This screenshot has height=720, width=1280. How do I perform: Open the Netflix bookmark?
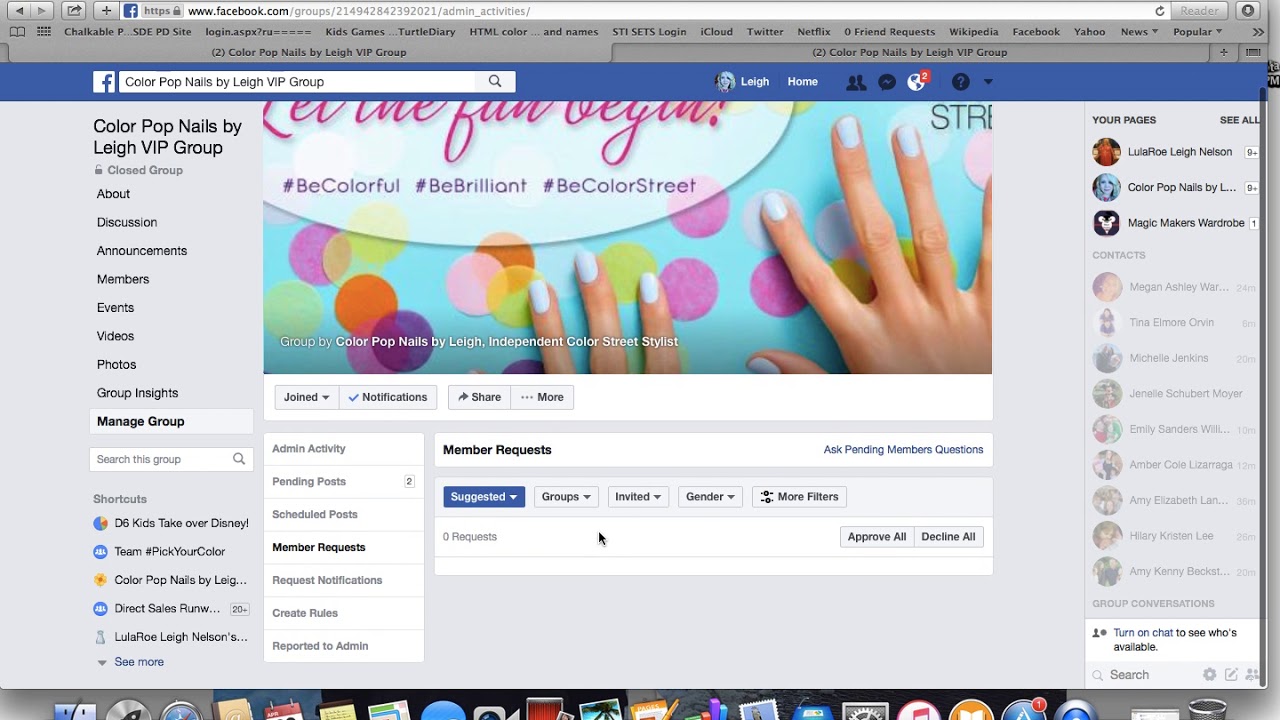tap(814, 32)
